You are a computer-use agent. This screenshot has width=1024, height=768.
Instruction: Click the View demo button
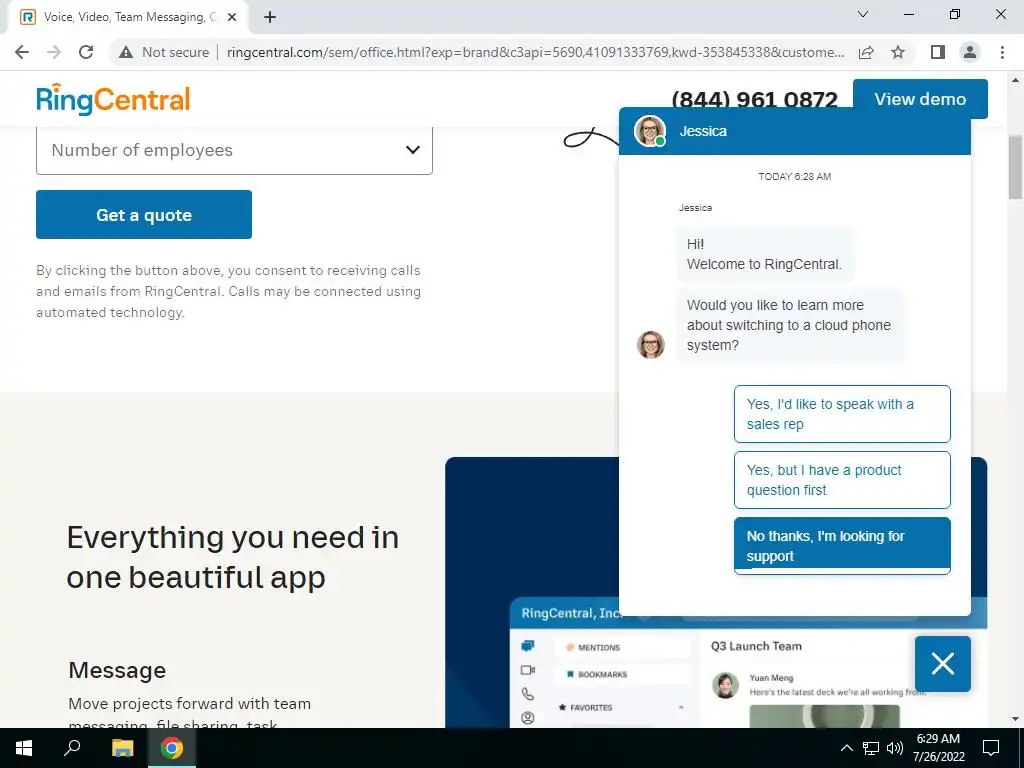tap(920, 99)
